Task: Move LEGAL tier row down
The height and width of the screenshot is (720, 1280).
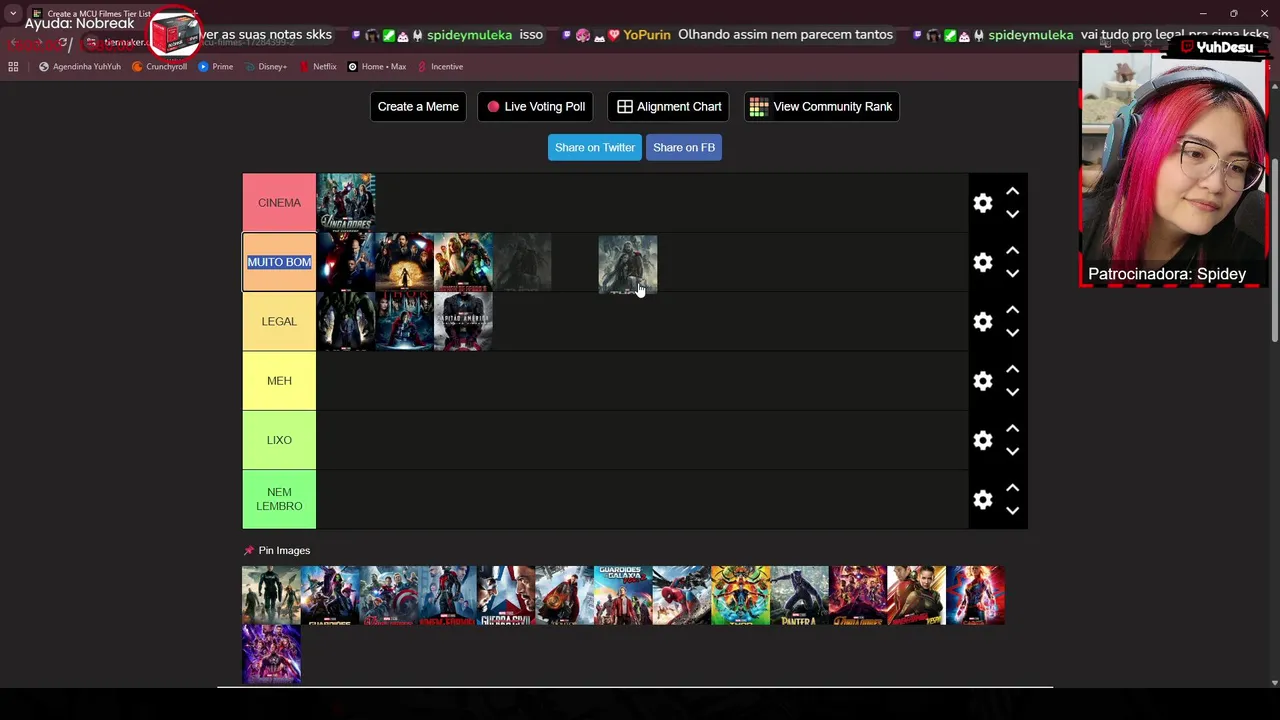Action: (1012, 333)
